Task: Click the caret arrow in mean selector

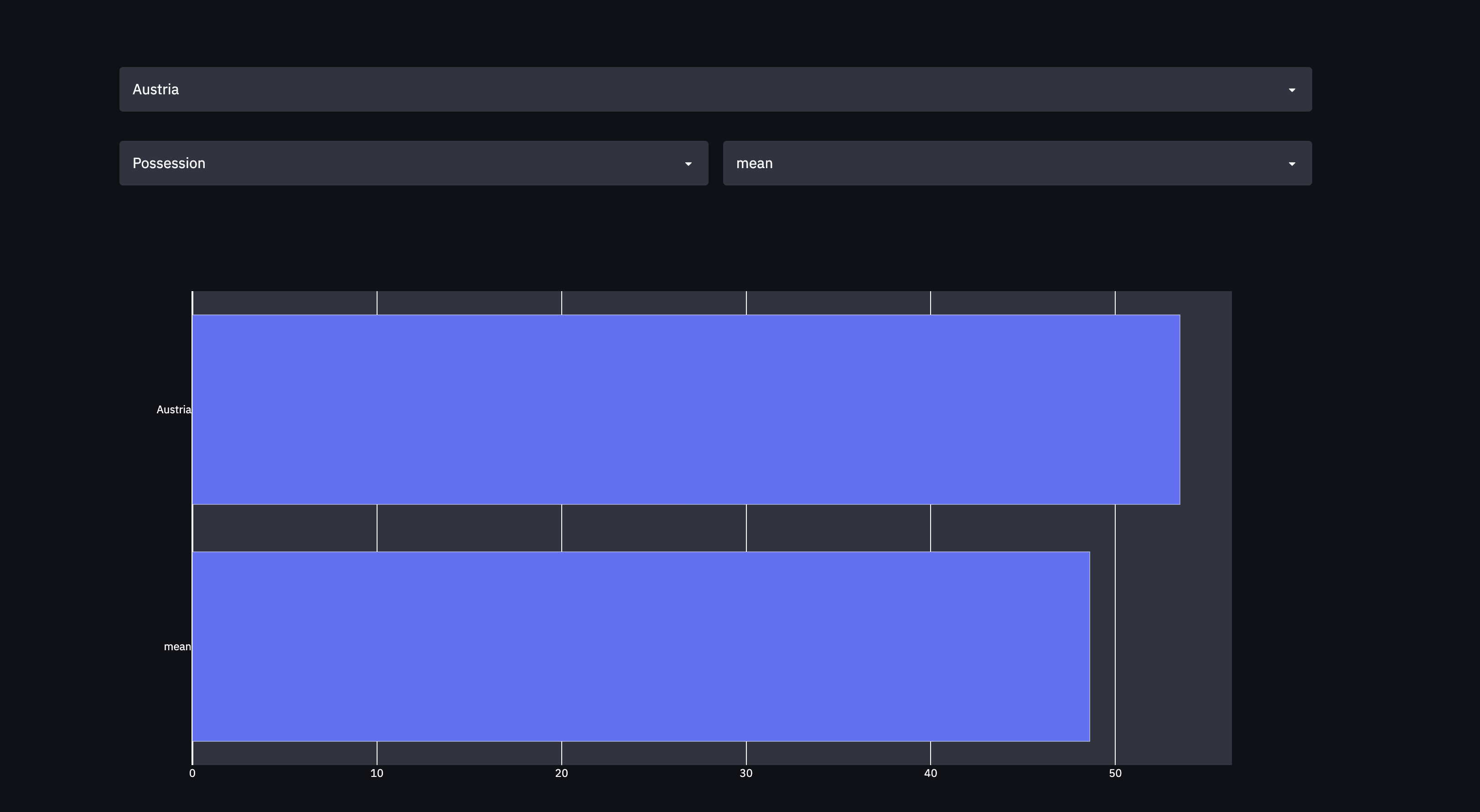Action: pos(1292,164)
